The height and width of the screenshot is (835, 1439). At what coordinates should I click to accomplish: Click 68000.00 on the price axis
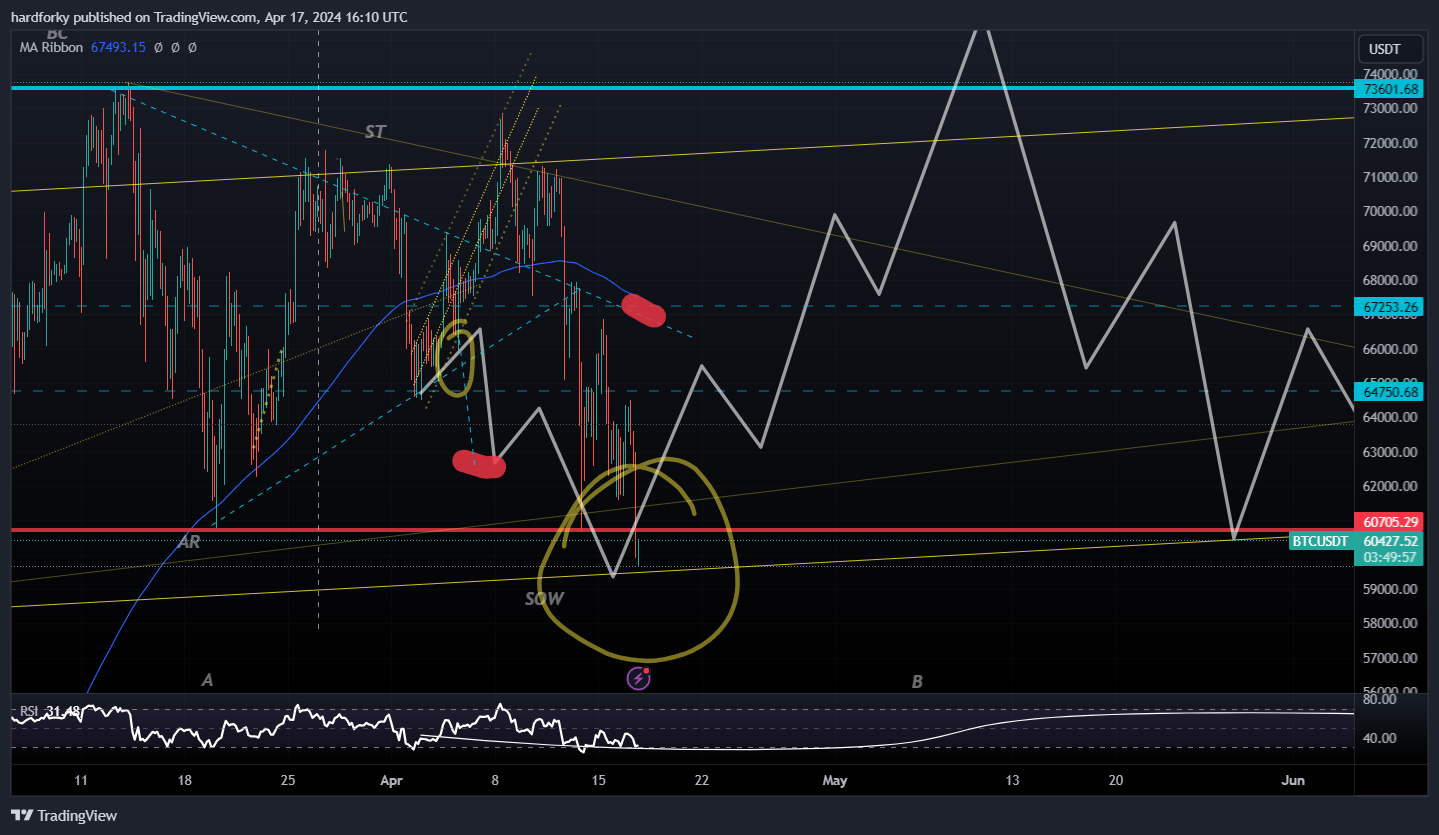coord(1389,280)
